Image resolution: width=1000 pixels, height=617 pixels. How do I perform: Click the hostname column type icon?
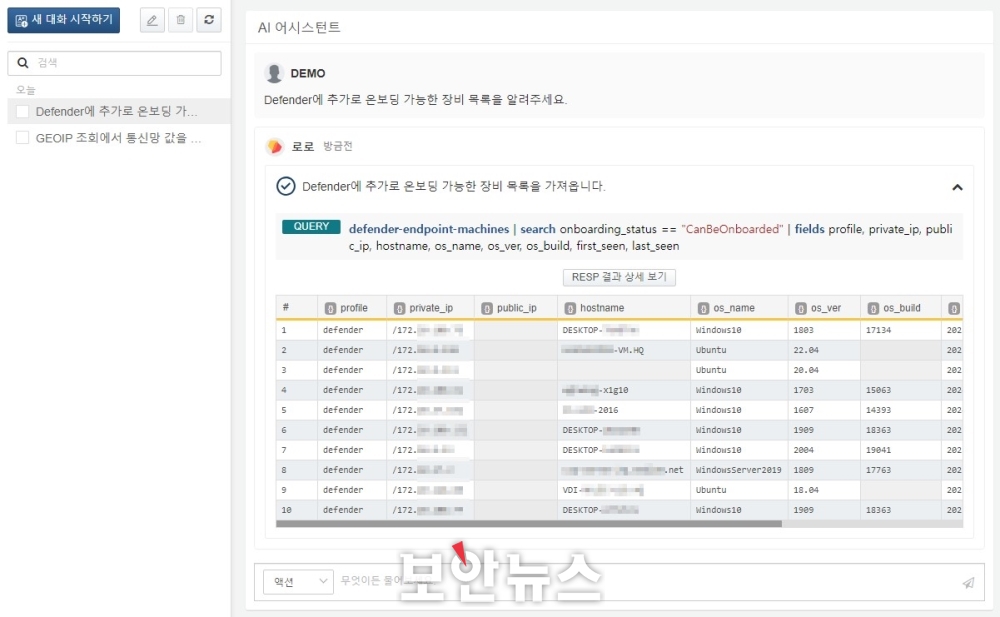pyautogui.click(x=570, y=308)
